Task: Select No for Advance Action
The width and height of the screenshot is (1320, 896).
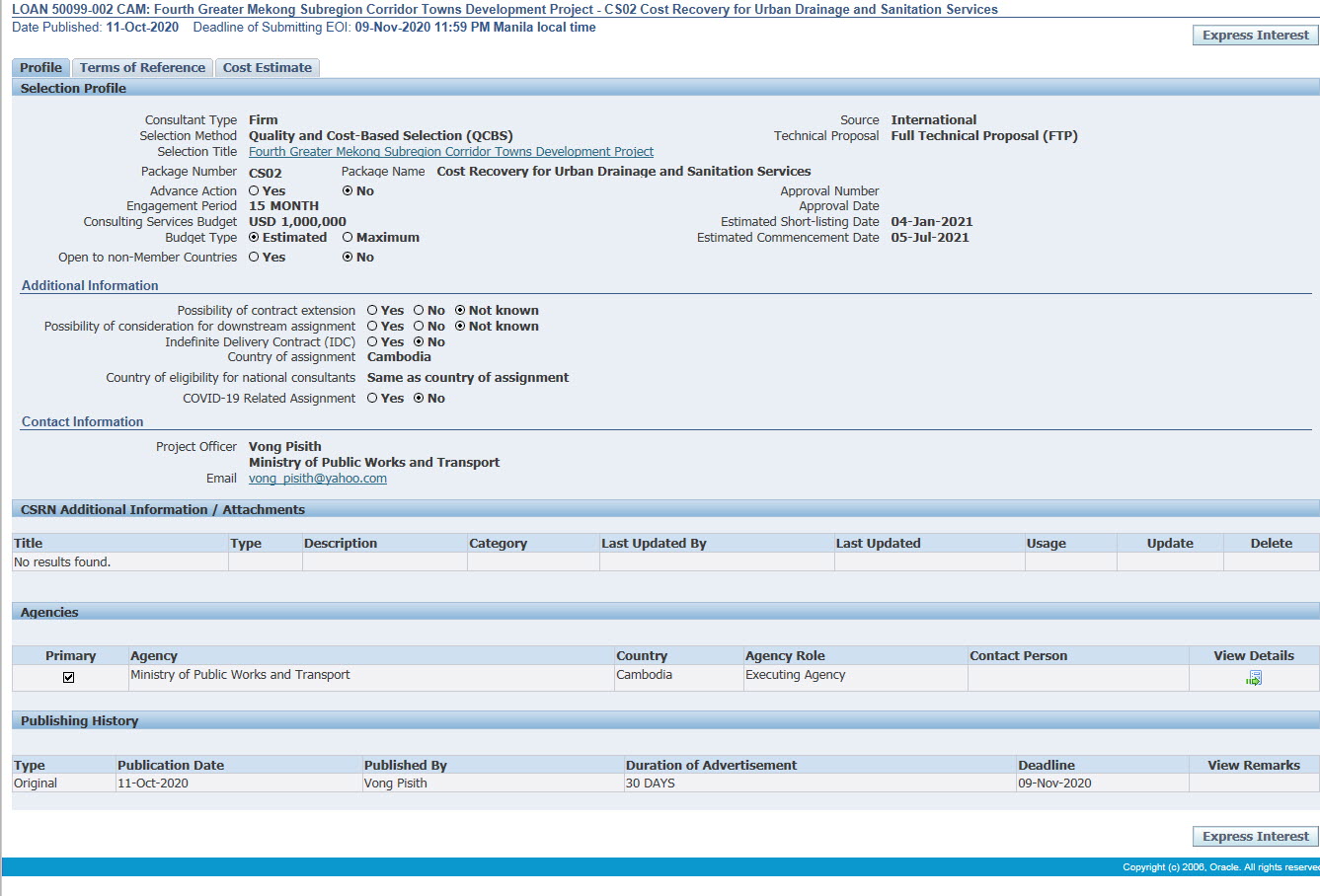Action: (348, 191)
